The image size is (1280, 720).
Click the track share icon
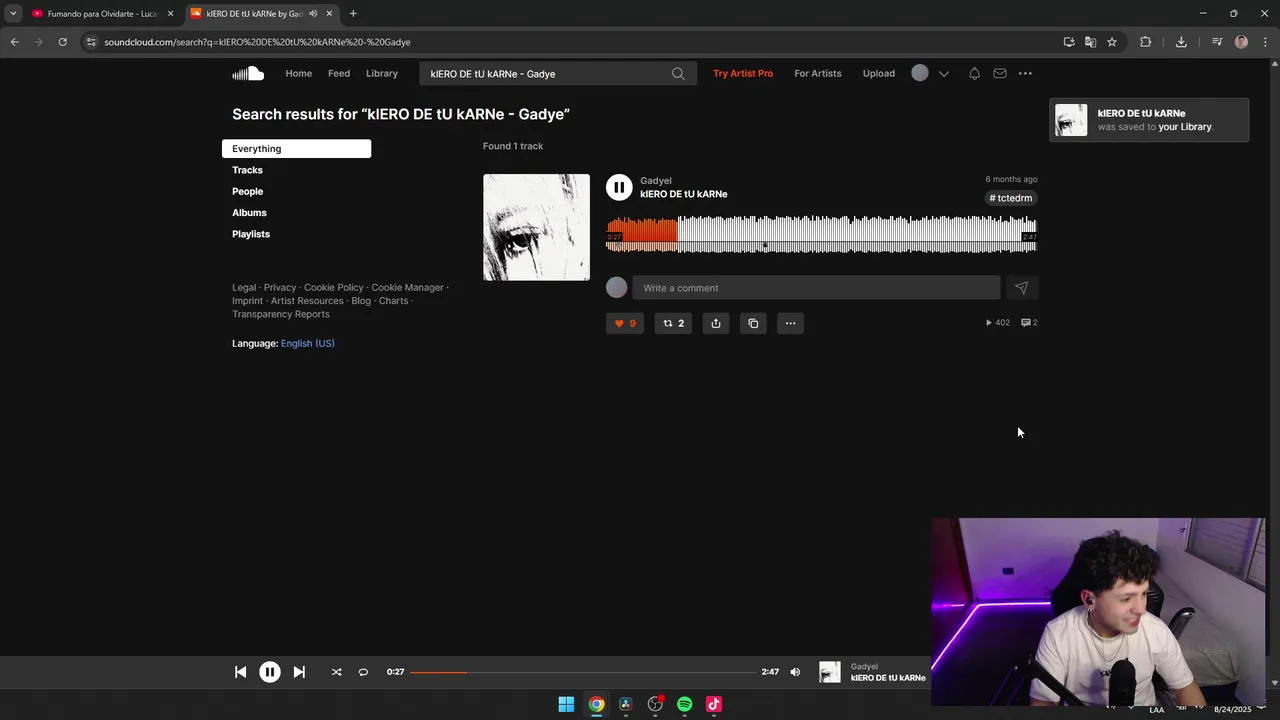click(x=716, y=323)
